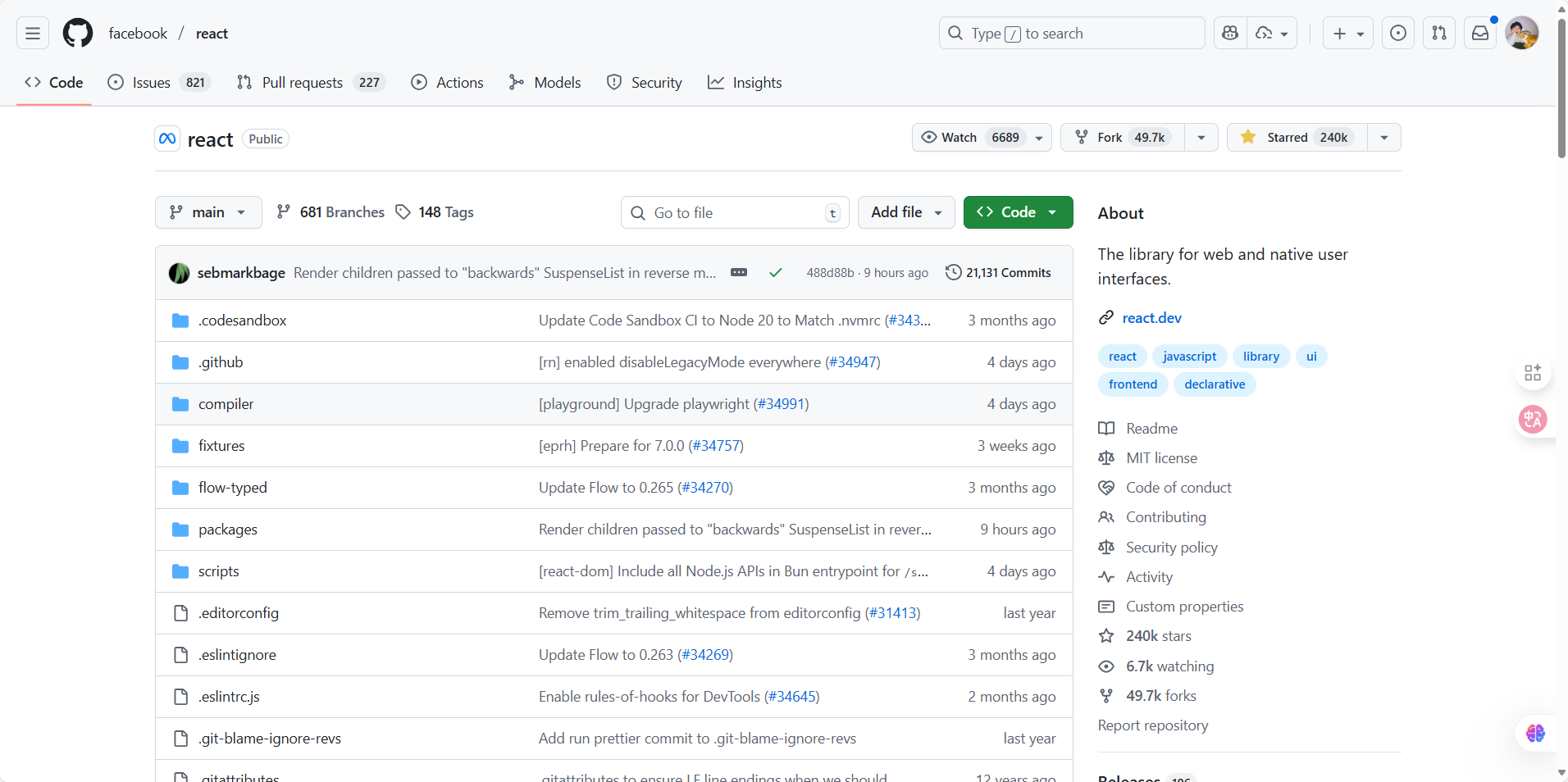Click the user profile avatar
The height and width of the screenshot is (782, 1568).
[x=1522, y=34]
